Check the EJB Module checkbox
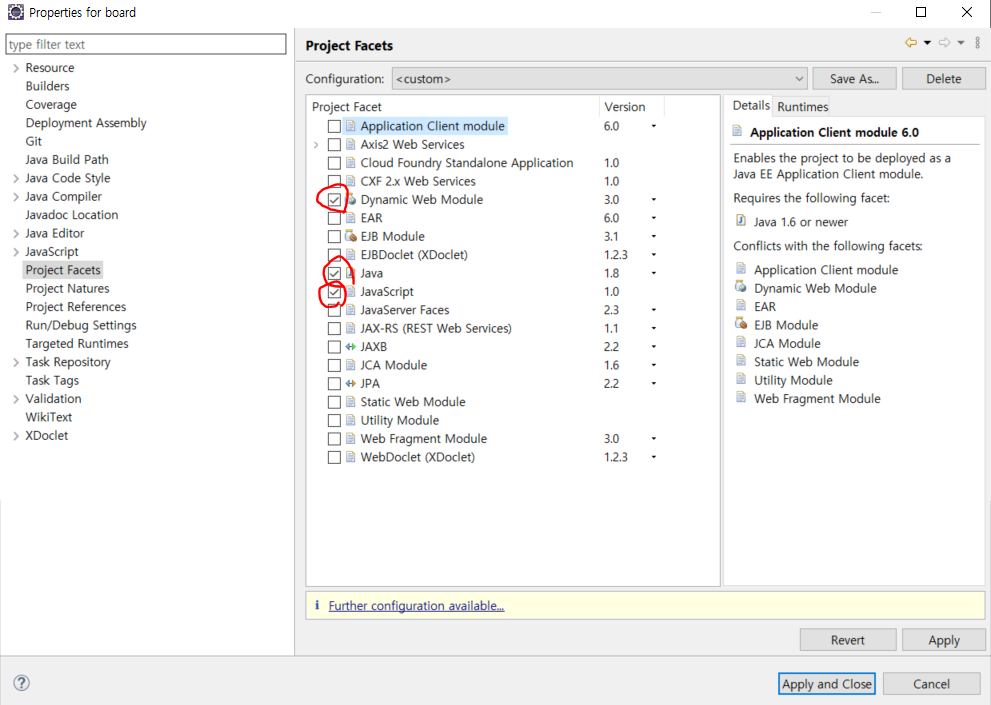Viewport: 991px width, 705px height. pyautogui.click(x=334, y=237)
